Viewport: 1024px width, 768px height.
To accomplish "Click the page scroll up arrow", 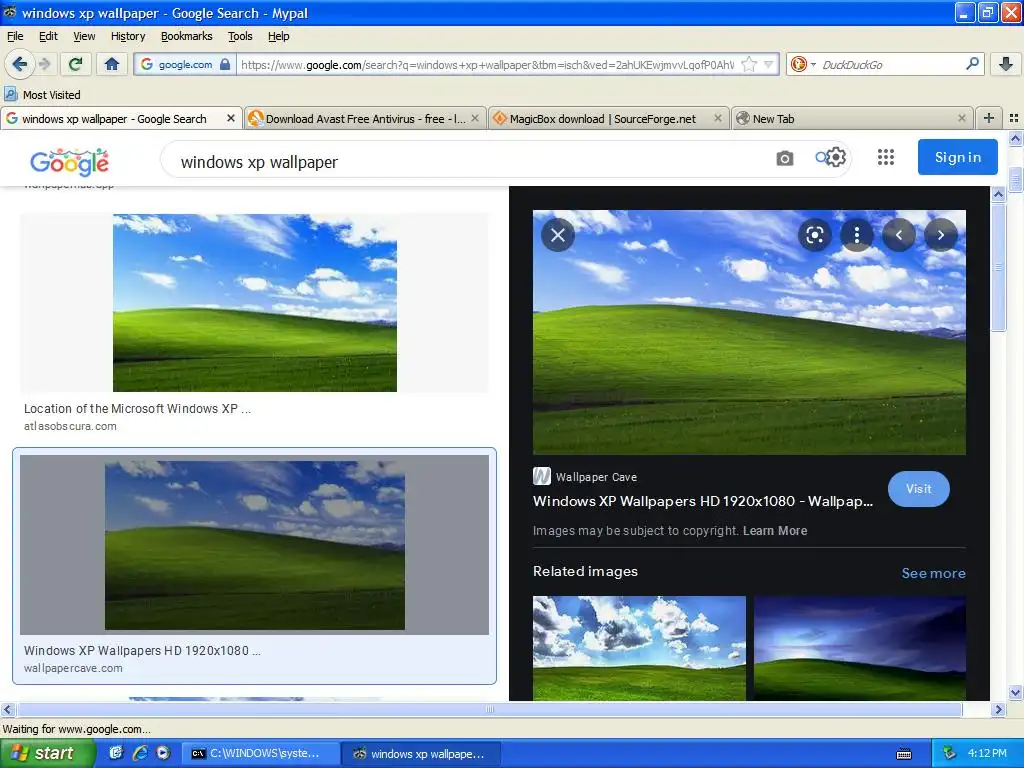I will (1015, 138).
